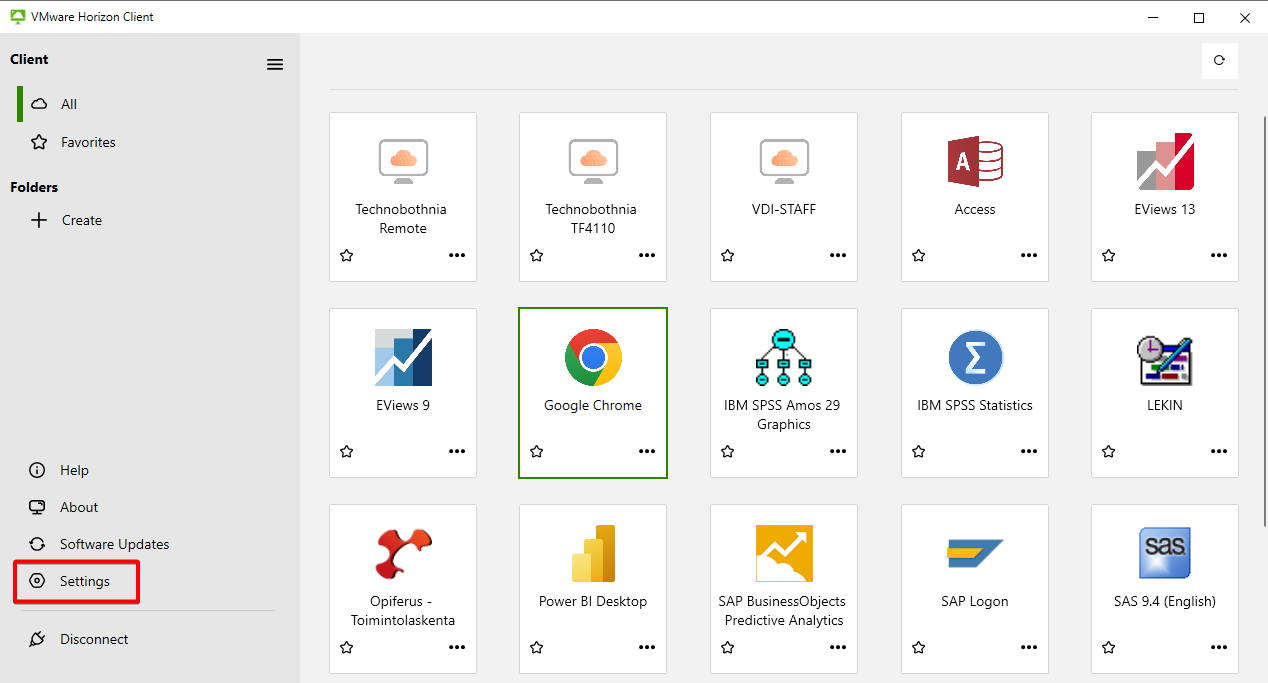The image size is (1268, 683).
Task: Mark Technobothnia Remote as favorite with star
Action: pyautogui.click(x=347, y=256)
